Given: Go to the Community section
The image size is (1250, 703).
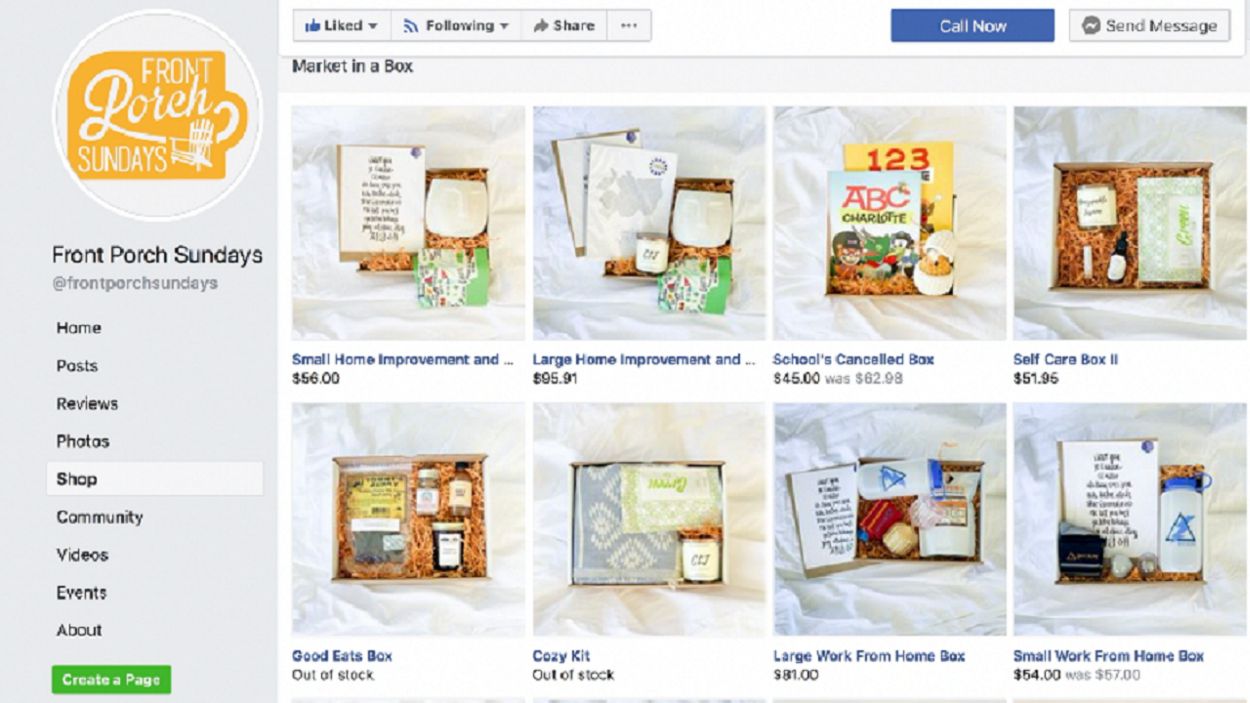Looking at the screenshot, I should (x=99, y=517).
